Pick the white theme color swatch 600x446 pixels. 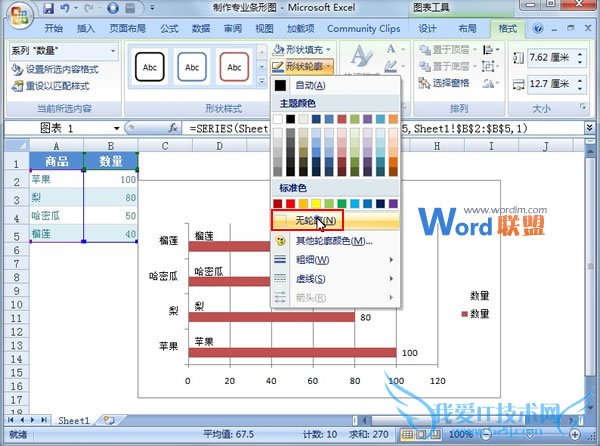pyautogui.click(x=278, y=119)
